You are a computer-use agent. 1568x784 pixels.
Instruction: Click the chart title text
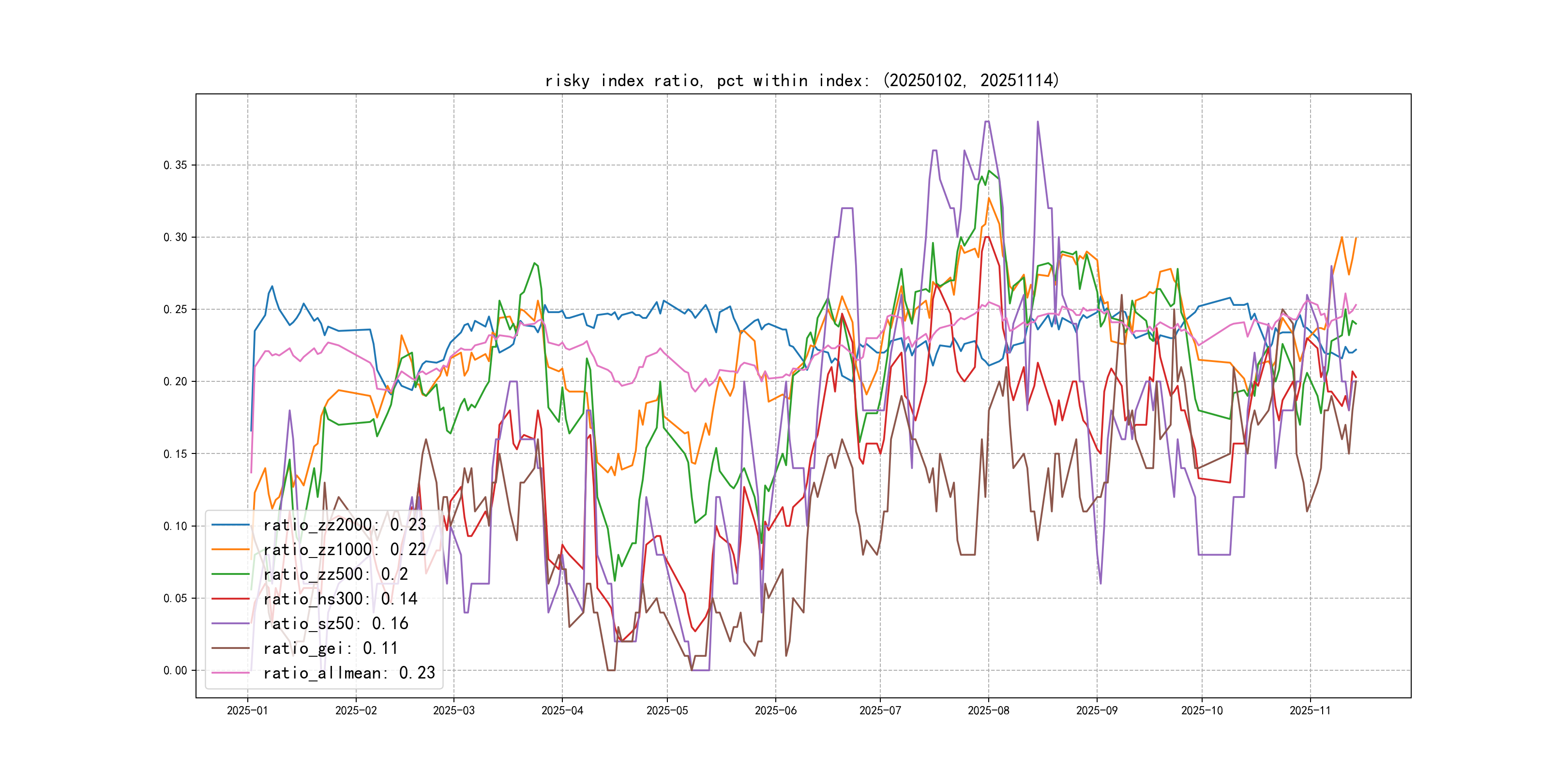pos(801,80)
